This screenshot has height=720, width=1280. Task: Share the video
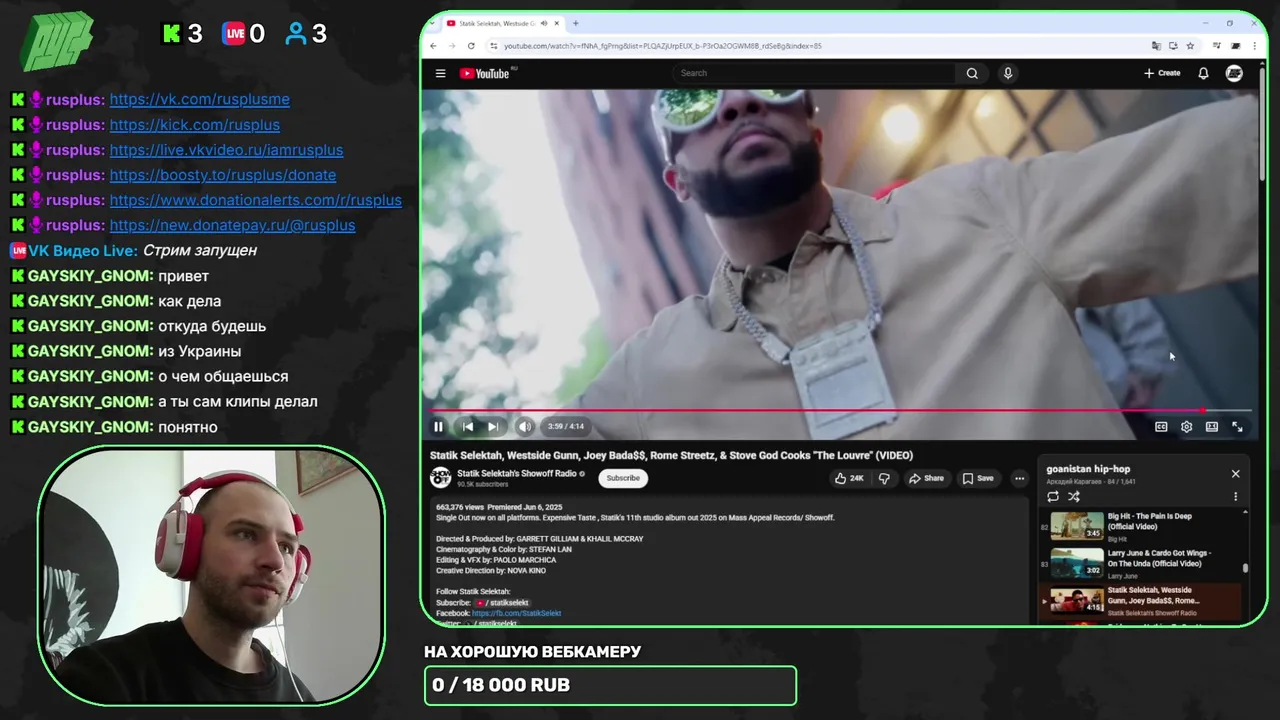[926, 478]
